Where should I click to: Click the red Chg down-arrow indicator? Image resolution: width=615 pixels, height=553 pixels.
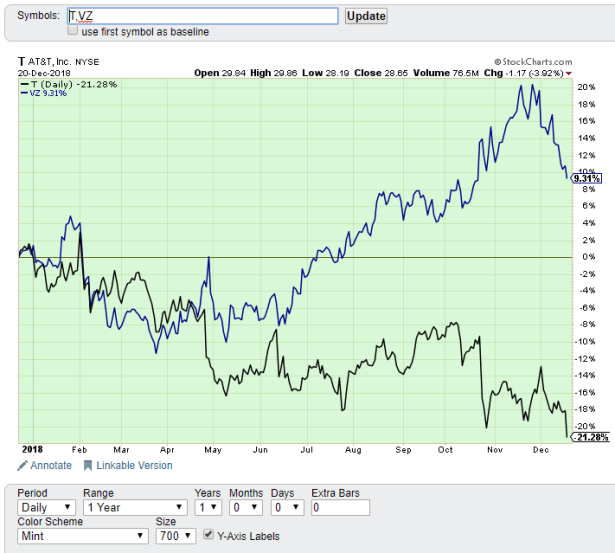[x=569, y=73]
